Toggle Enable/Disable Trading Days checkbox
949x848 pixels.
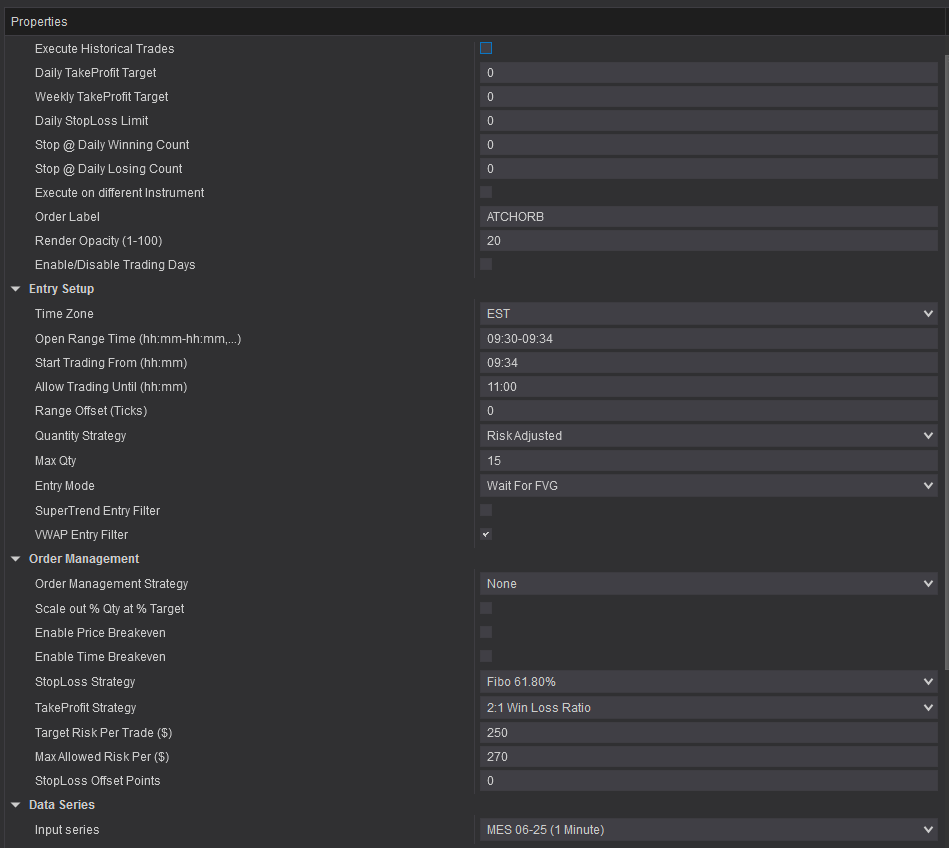point(485,264)
